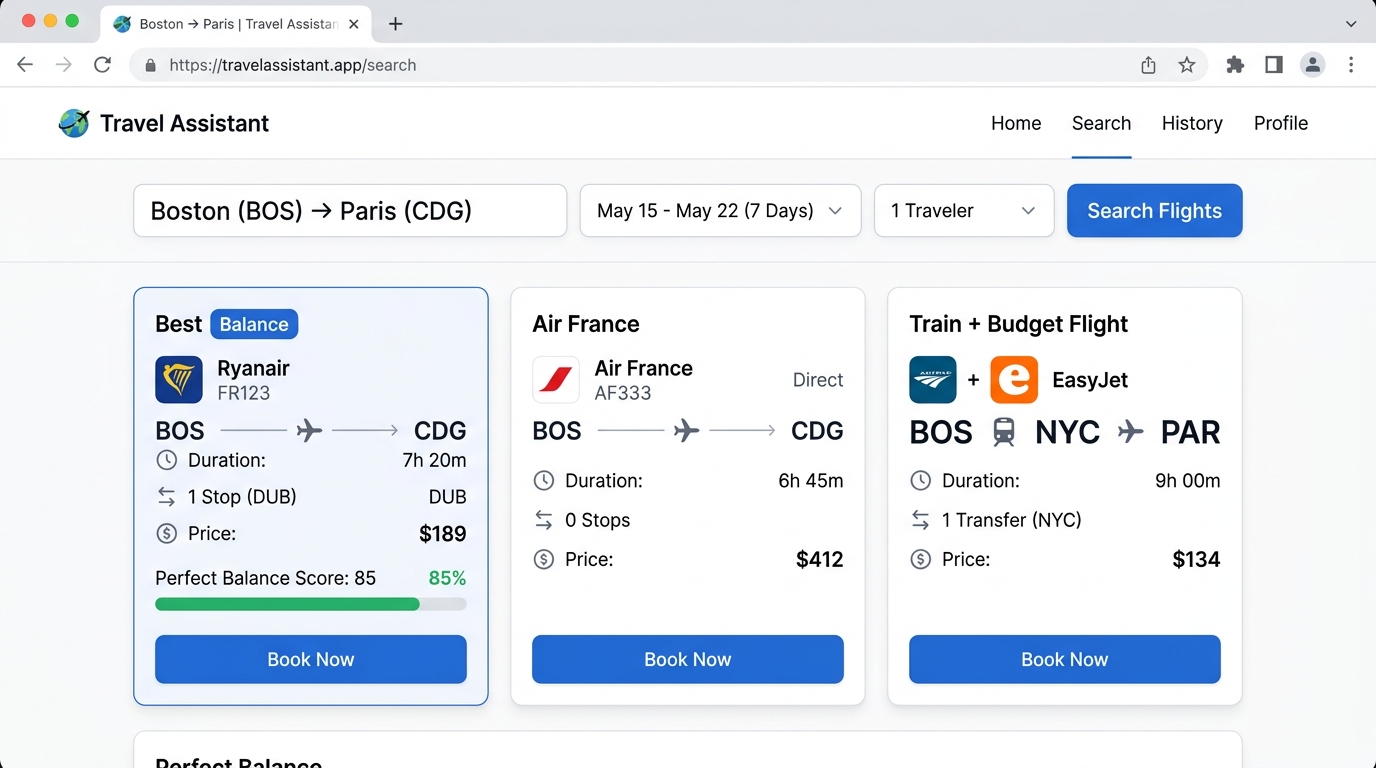
Task: Toggle the browser side panel icon
Action: pos(1274,65)
